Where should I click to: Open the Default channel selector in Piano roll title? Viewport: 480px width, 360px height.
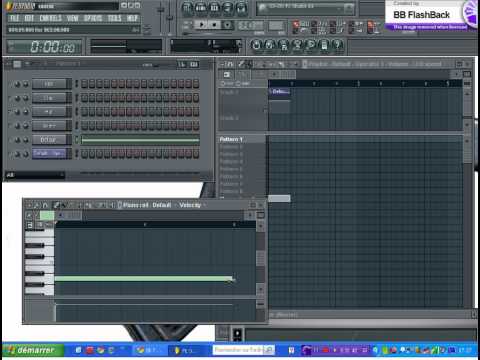162,205
